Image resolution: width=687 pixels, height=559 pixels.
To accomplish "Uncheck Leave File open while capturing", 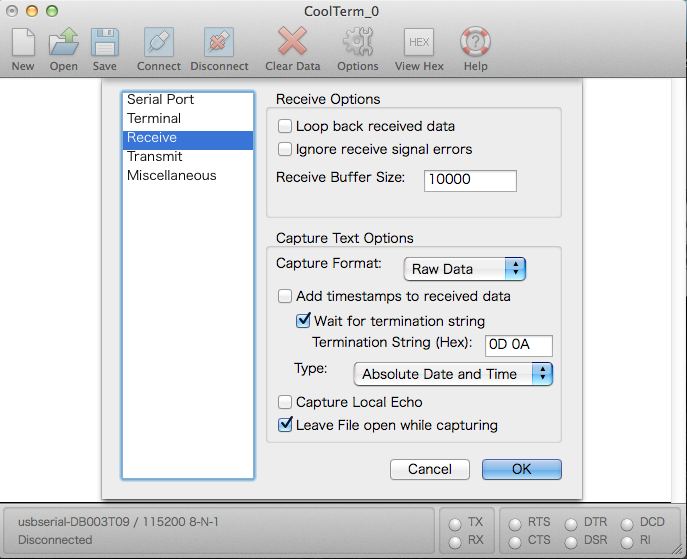I will point(286,425).
